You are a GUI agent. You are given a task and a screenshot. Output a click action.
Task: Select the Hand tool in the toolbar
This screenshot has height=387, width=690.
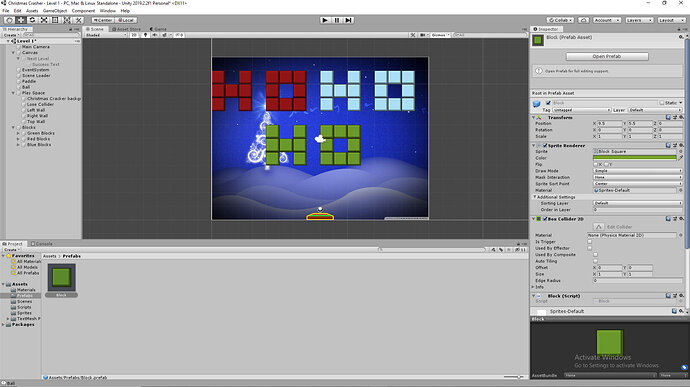point(9,20)
